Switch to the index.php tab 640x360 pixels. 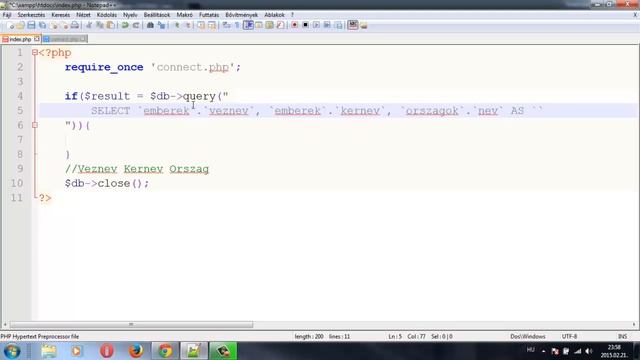coord(20,39)
